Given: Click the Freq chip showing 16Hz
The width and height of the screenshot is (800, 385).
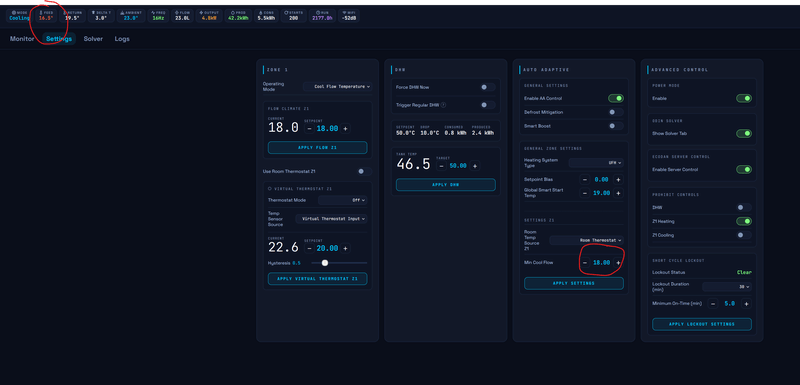Looking at the screenshot, I should pyautogui.click(x=158, y=15).
